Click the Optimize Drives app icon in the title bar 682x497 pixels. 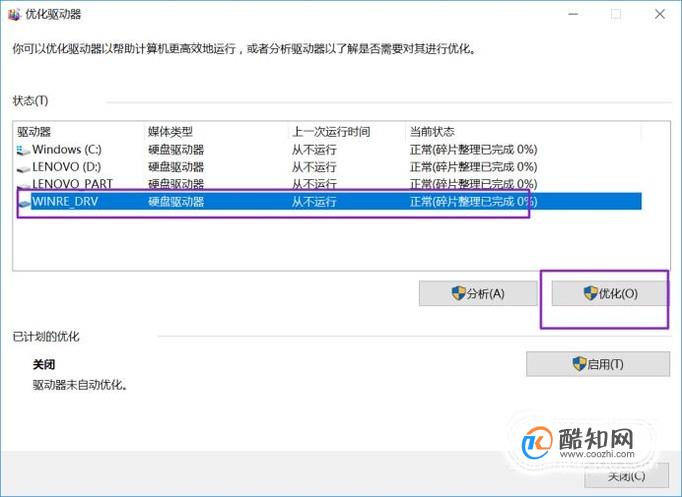(14, 14)
